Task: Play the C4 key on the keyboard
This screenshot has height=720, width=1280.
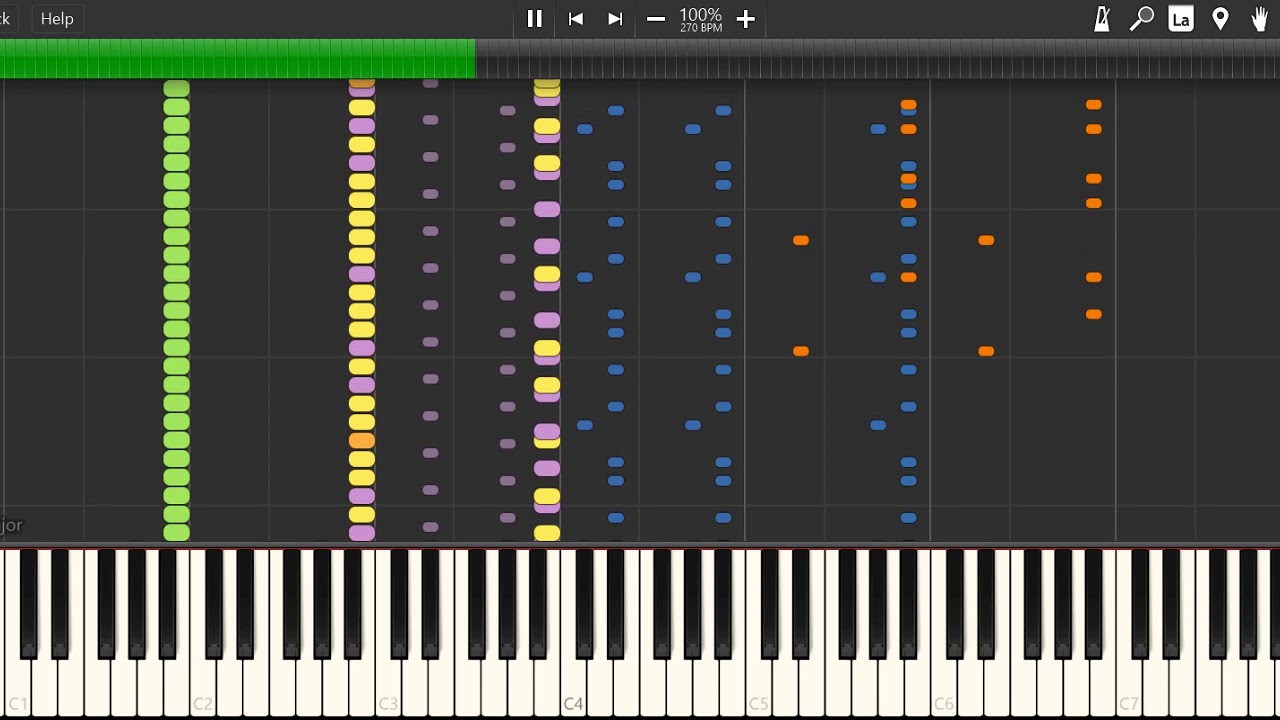Action: coord(573,690)
